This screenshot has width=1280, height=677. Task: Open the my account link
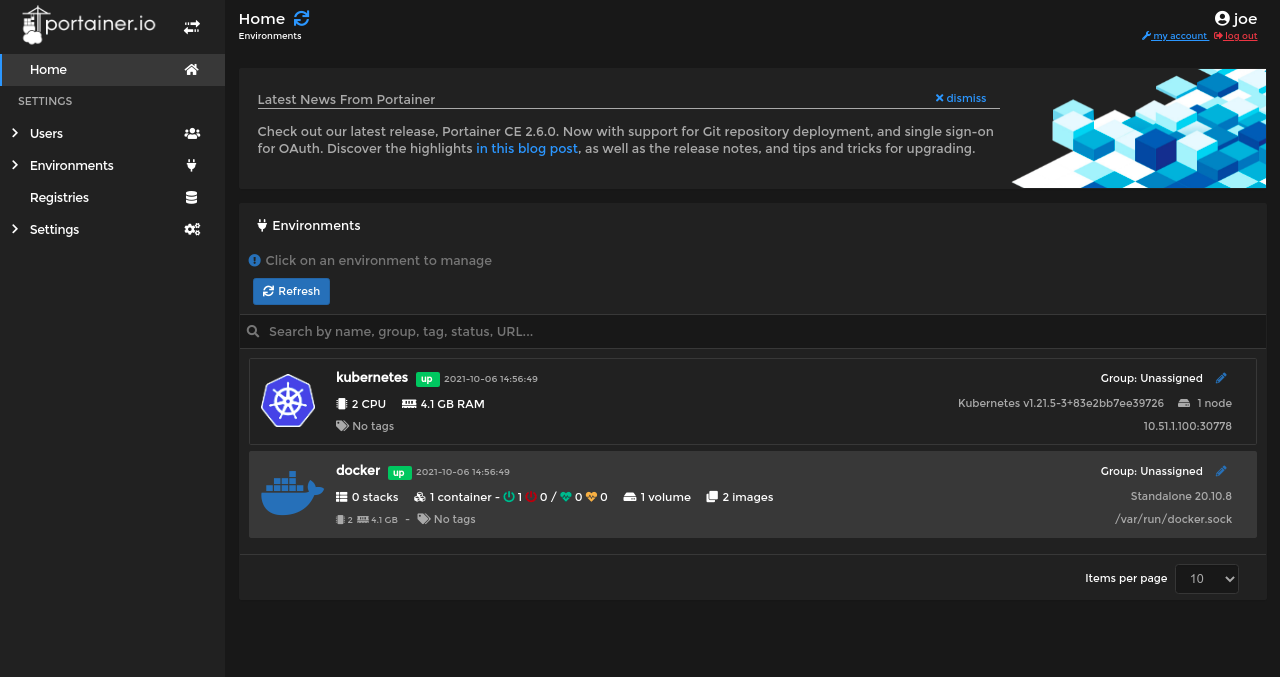point(1175,36)
